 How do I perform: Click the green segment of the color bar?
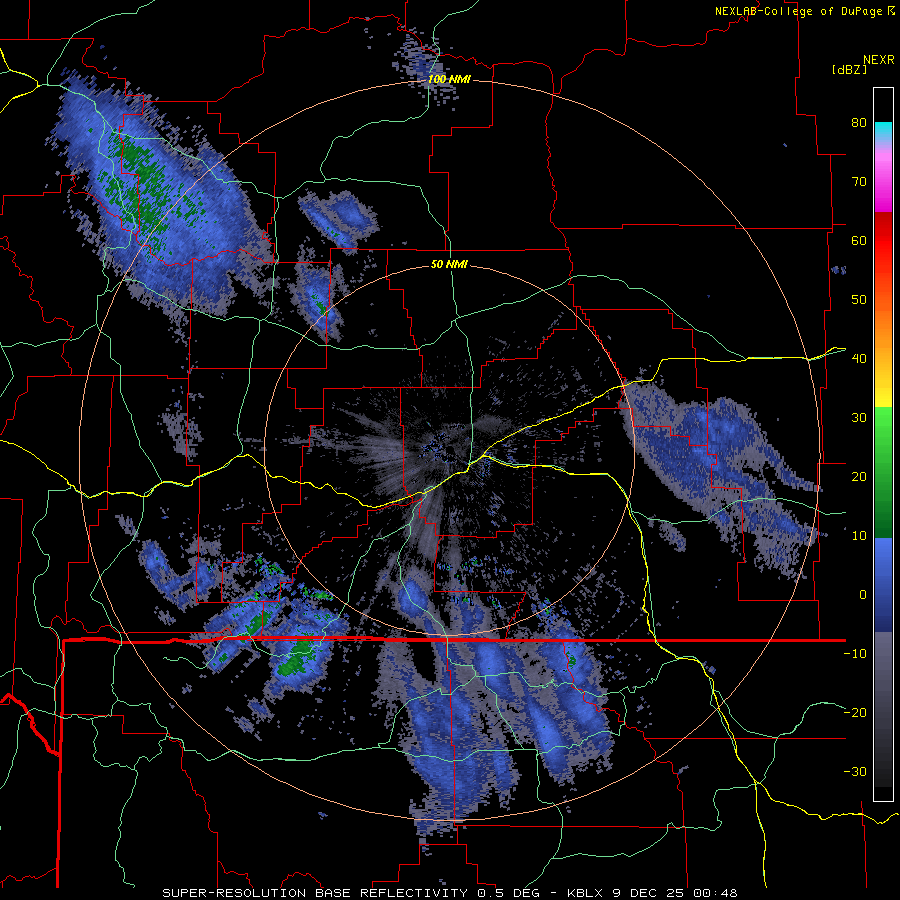(x=883, y=472)
